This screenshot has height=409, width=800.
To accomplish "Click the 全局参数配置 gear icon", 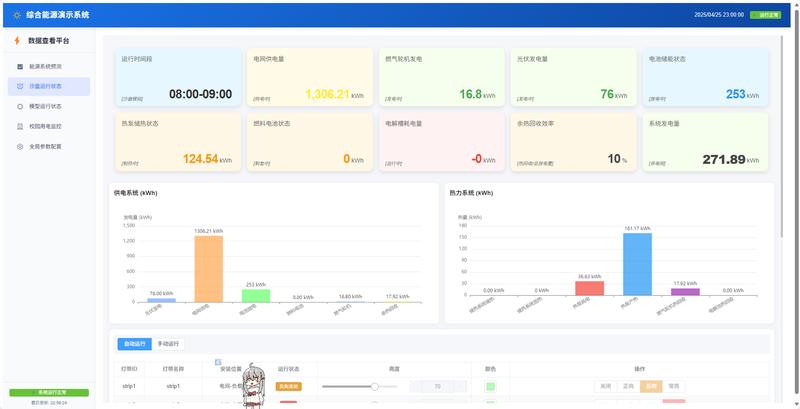I will click(x=20, y=146).
